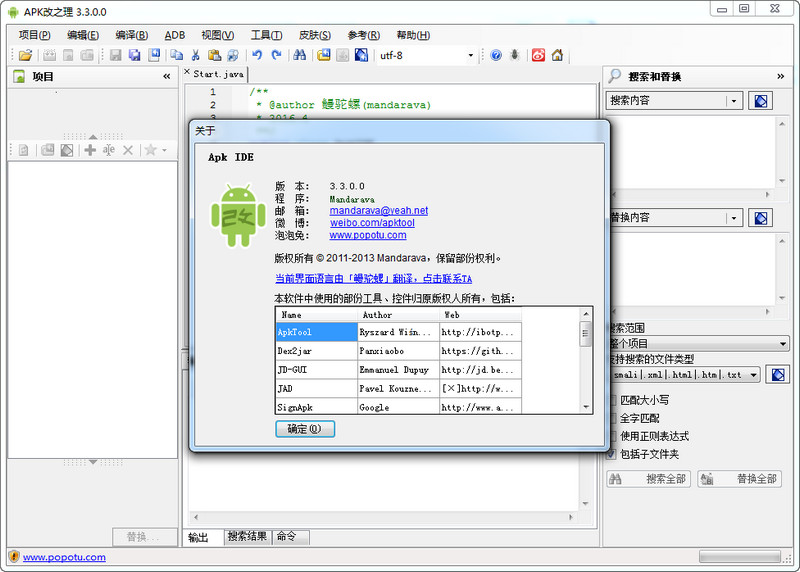800x572 pixels.
Task: Open the mandarava@yeah.net email link
Action: [379, 211]
